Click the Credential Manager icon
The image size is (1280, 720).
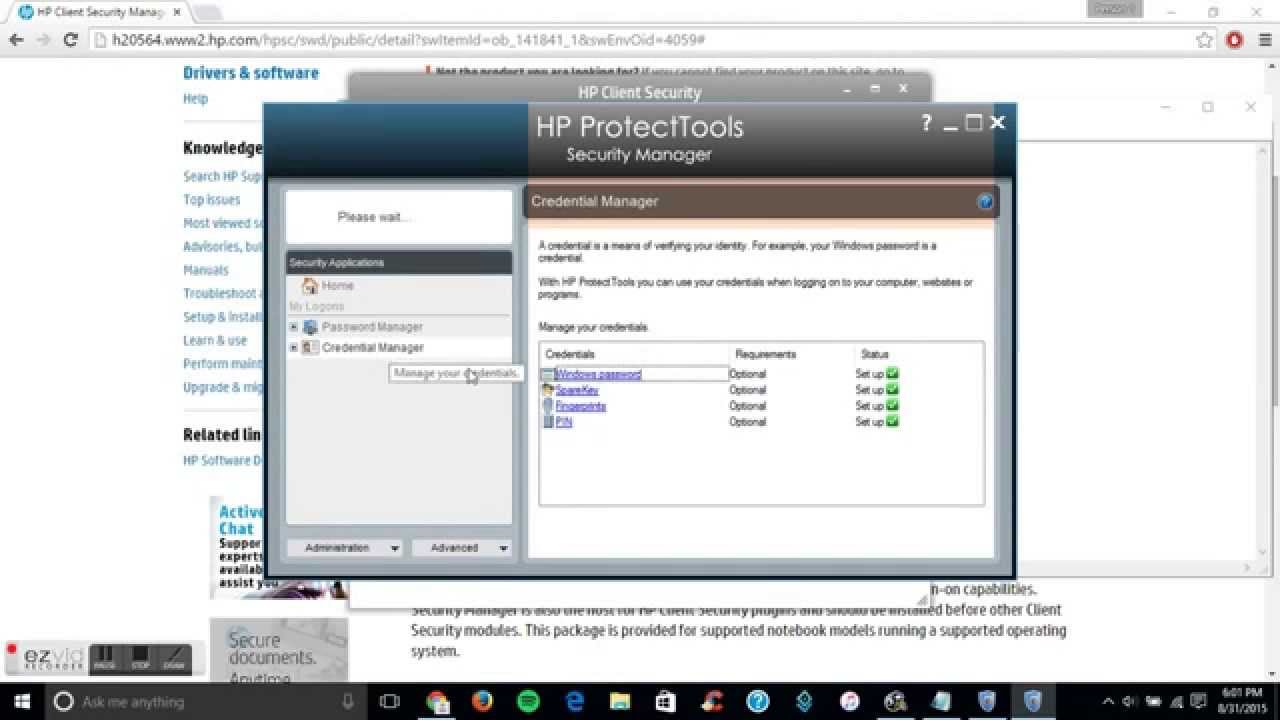[x=310, y=348]
